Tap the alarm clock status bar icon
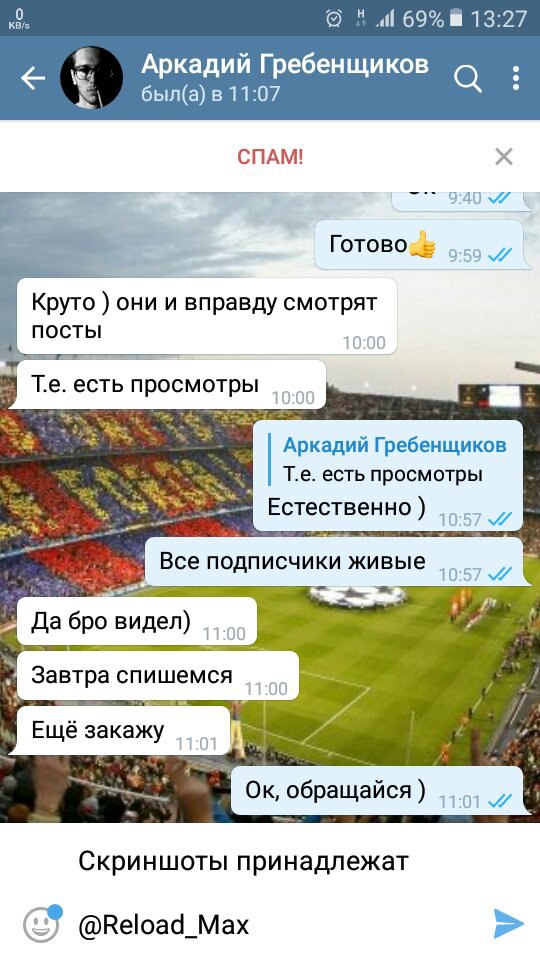This screenshot has width=540, height=960. (334, 19)
